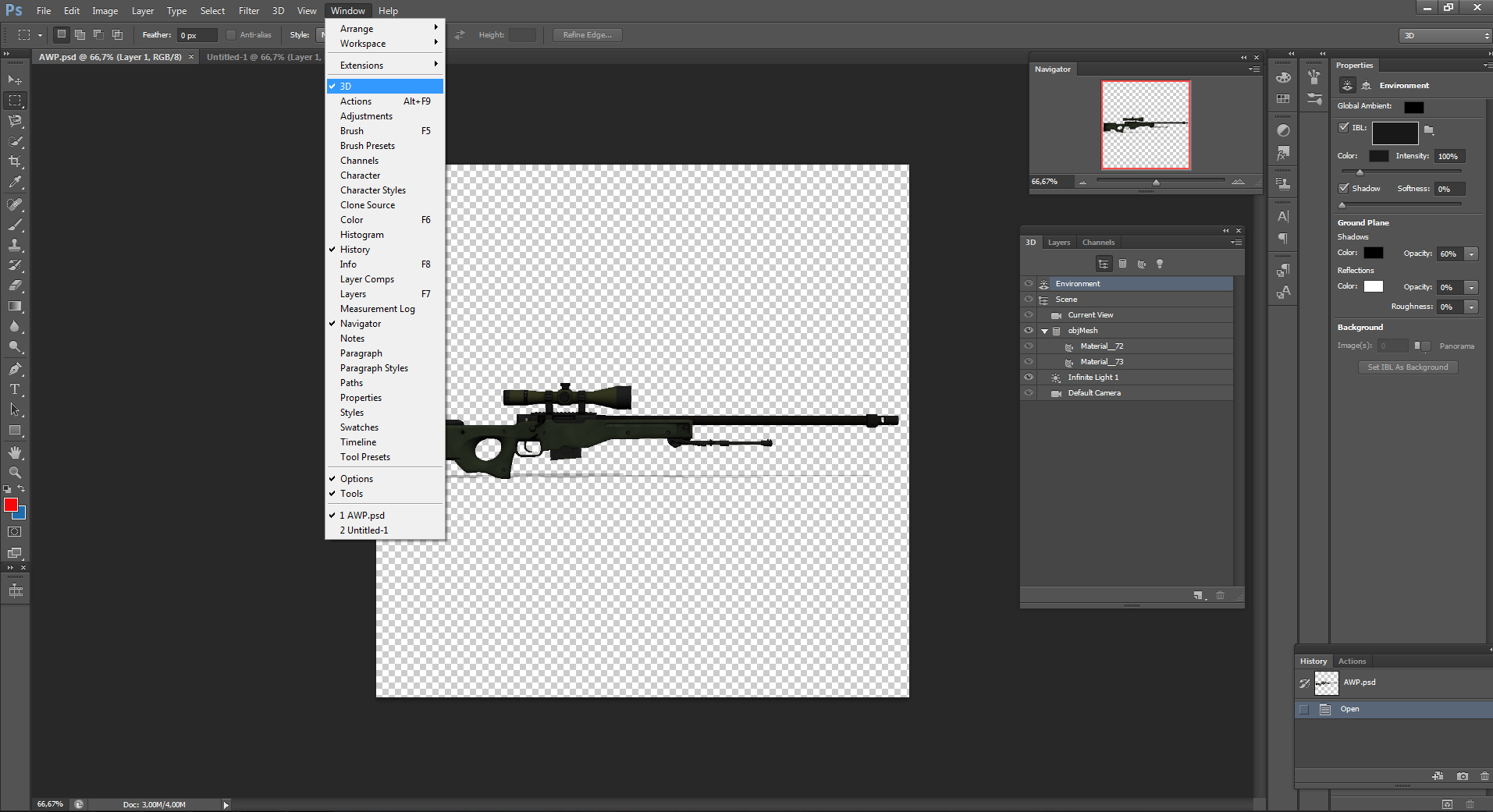Switch to the Untitled-1 document tab
Screen dimensions: 1493x812
(x=264, y=57)
